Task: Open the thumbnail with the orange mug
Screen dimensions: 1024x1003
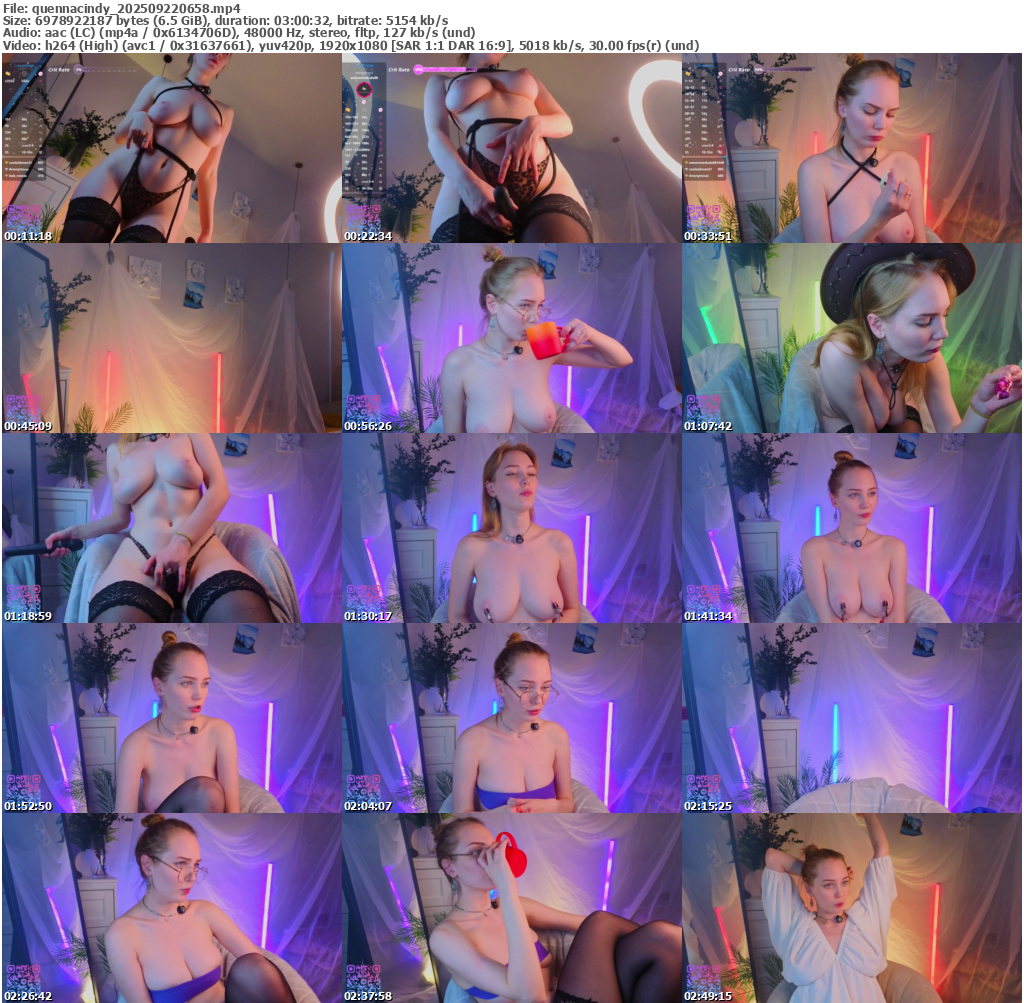Action: pyautogui.click(x=511, y=338)
